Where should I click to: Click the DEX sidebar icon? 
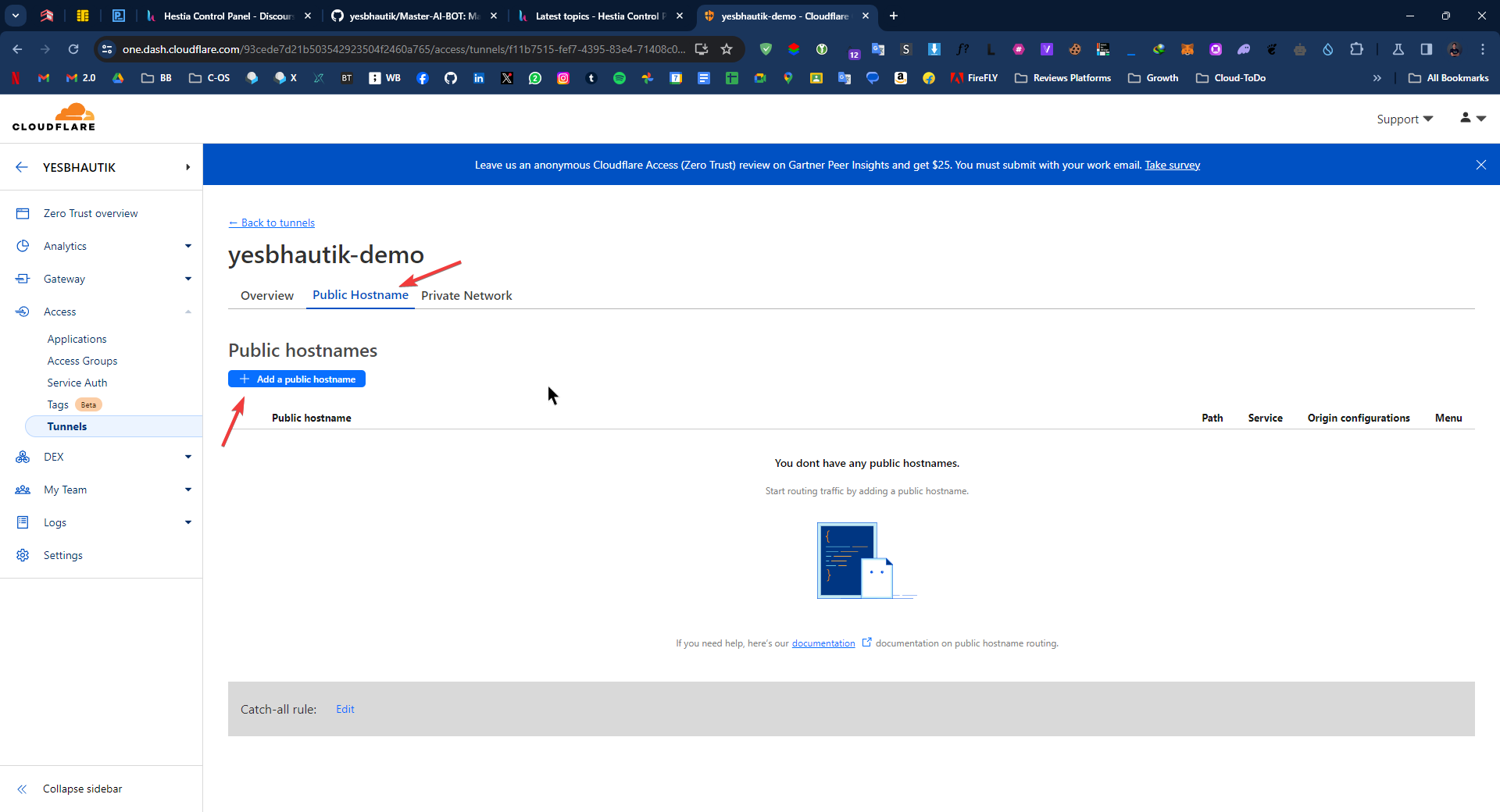pyautogui.click(x=23, y=457)
